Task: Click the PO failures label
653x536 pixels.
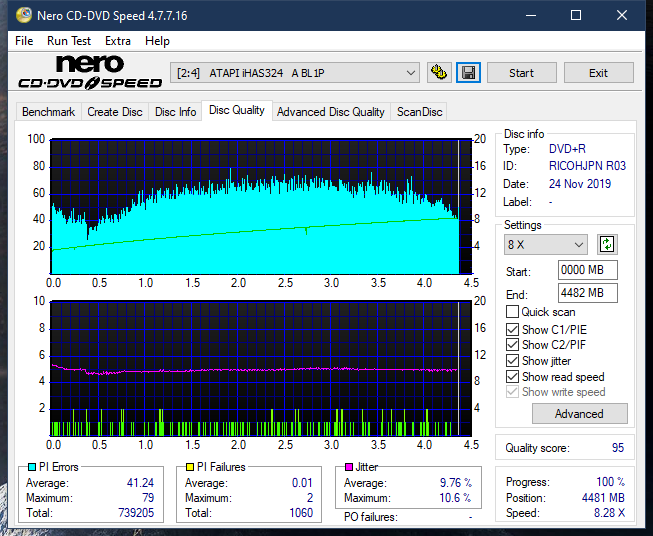Action: coord(371,517)
